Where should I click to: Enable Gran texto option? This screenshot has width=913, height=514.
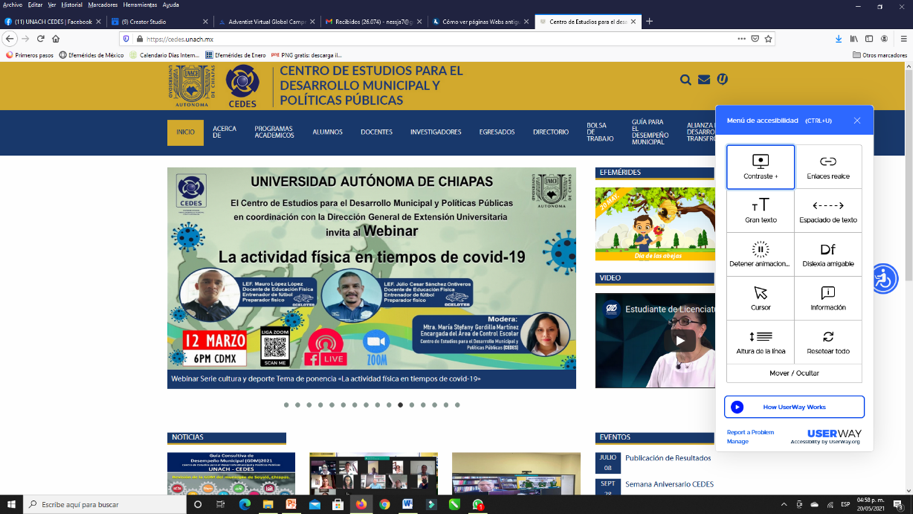tap(760, 211)
